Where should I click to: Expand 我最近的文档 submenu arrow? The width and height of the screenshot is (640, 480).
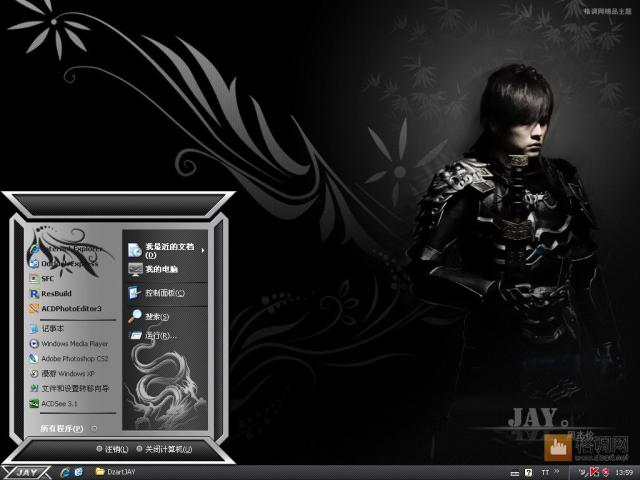[x=203, y=250]
